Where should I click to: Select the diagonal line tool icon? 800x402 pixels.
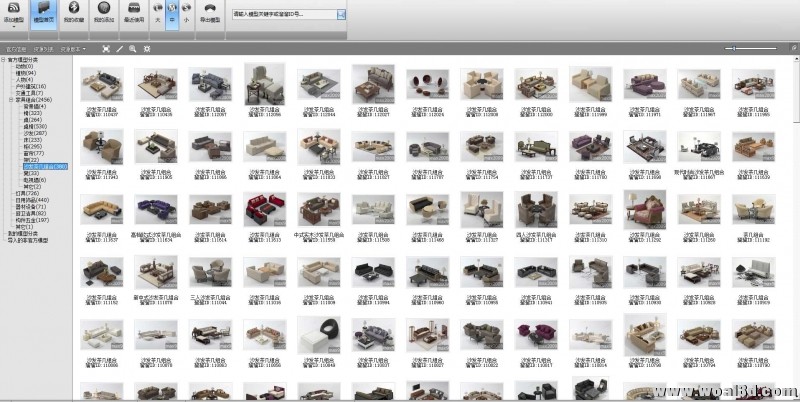click(x=119, y=49)
